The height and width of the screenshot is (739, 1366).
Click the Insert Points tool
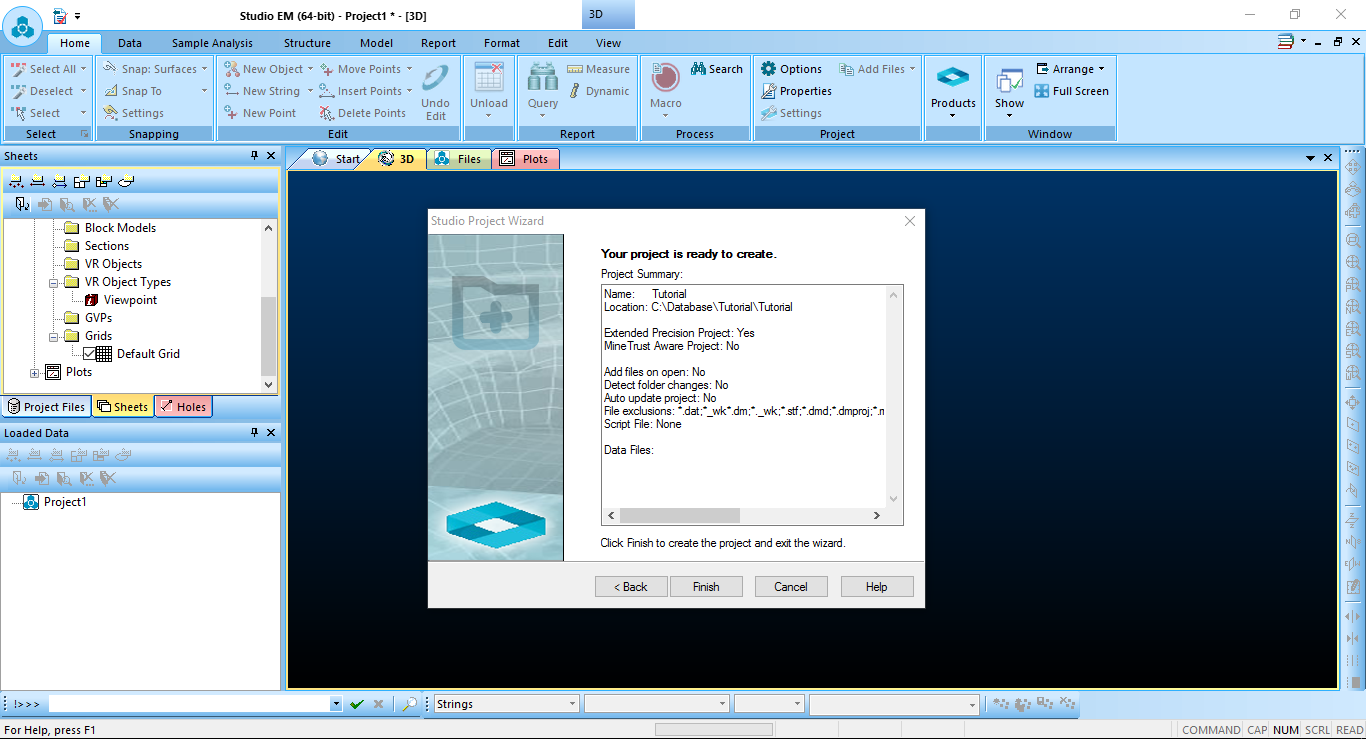pyautogui.click(x=360, y=91)
